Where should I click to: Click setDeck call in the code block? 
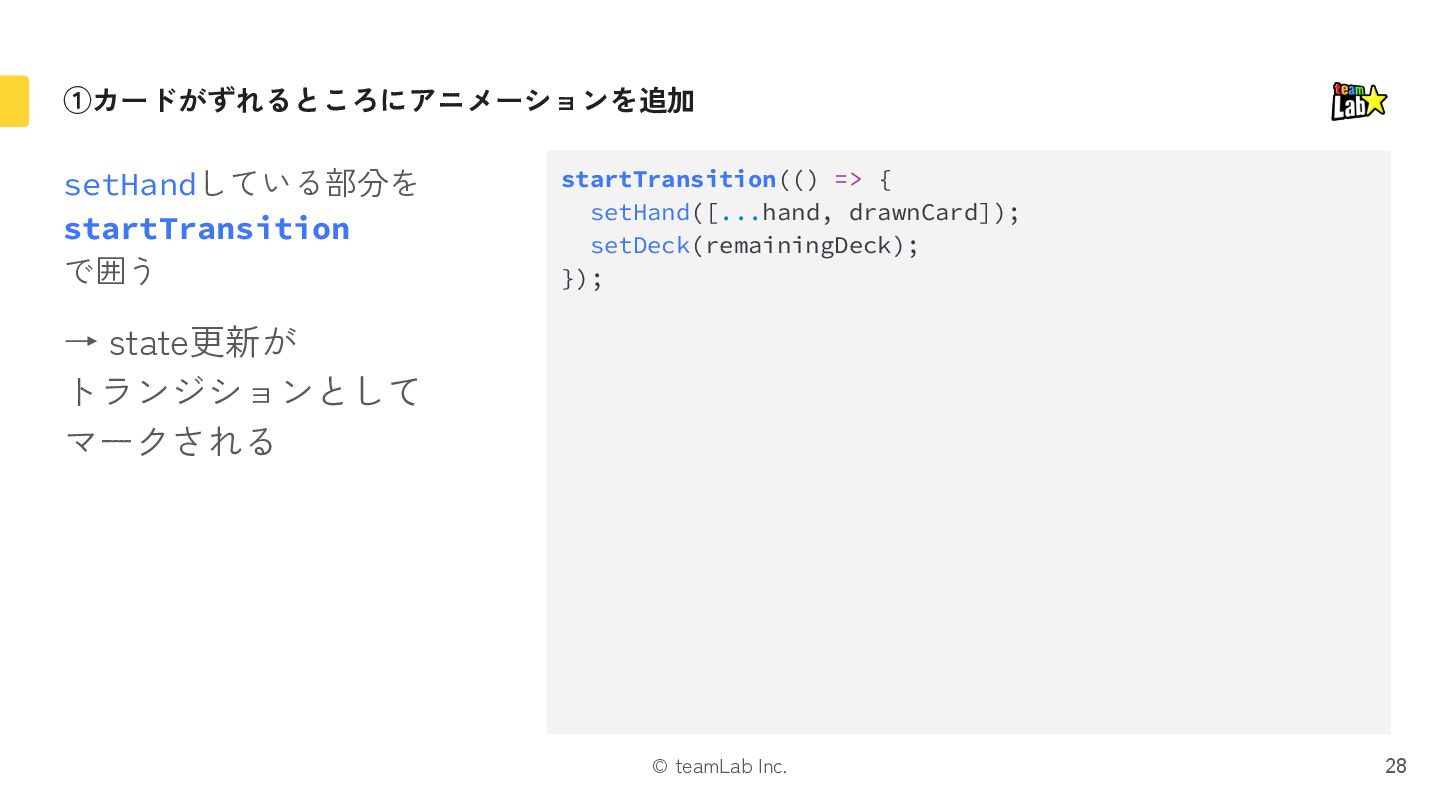click(x=639, y=246)
